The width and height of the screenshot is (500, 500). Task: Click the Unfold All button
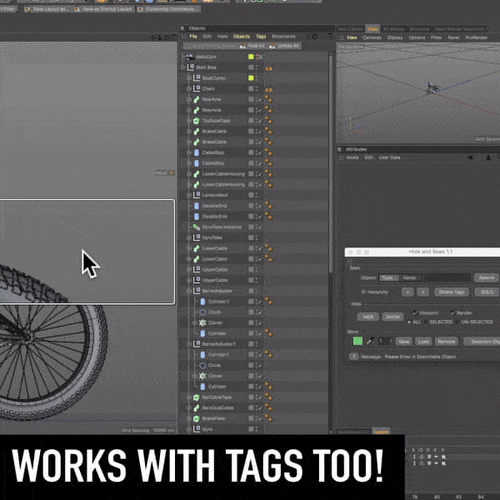tap(285, 46)
